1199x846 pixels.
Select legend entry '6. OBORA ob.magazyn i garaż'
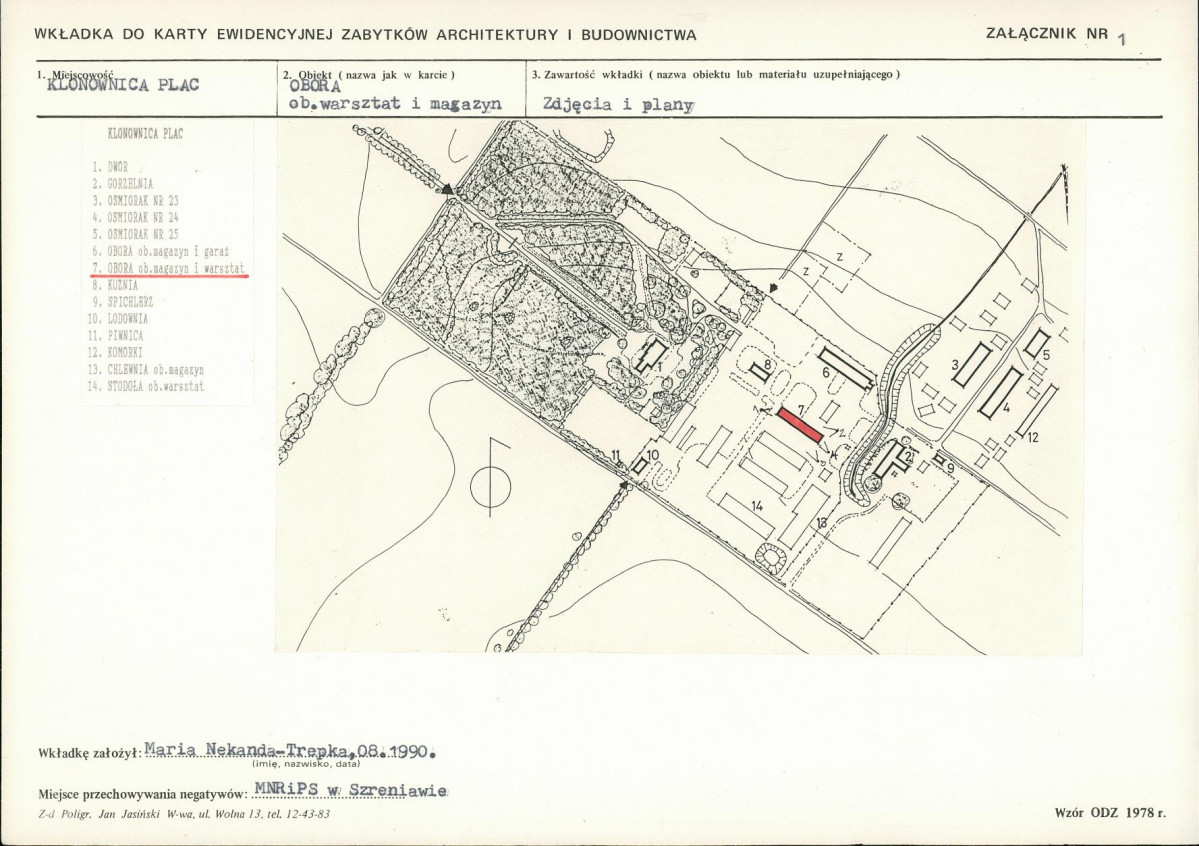(x=161, y=251)
